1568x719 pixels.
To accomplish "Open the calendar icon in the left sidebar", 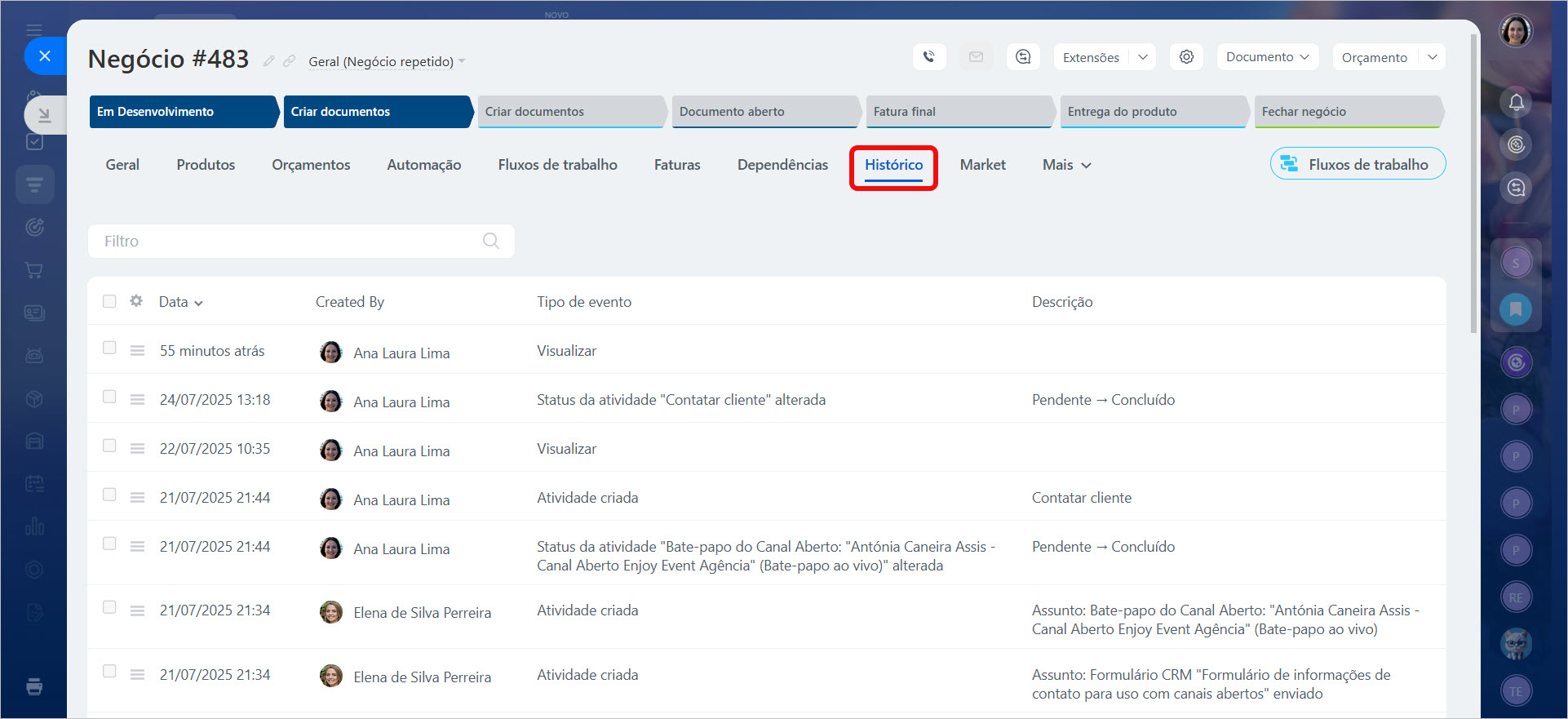I will pos(34,483).
